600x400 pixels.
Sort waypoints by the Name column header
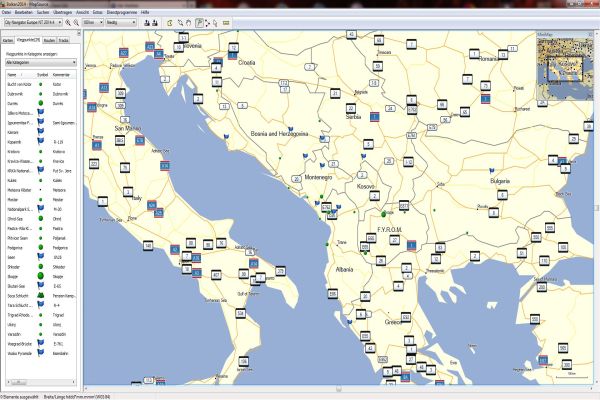click(x=14, y=74)
